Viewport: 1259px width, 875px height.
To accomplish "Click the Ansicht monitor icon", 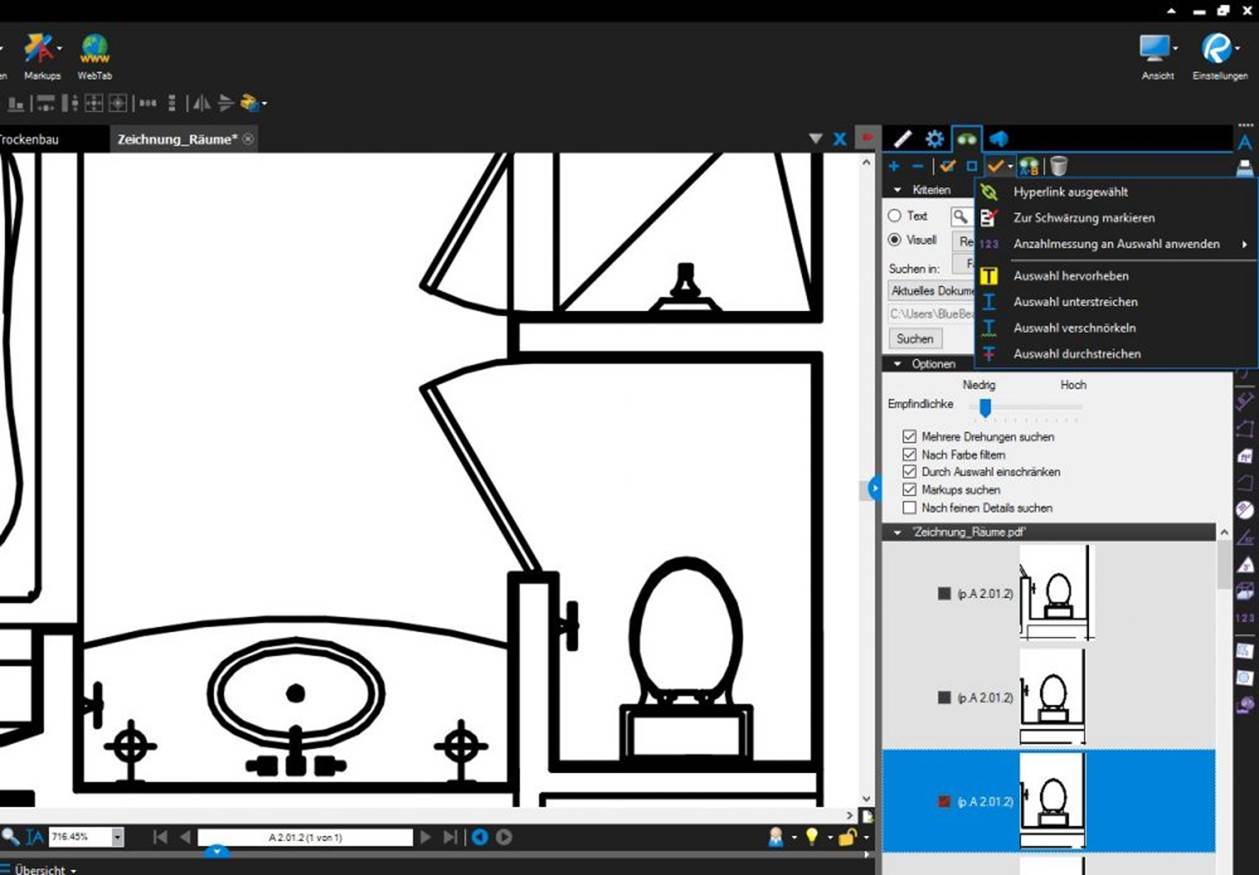I will click(x=1155, y=48).
